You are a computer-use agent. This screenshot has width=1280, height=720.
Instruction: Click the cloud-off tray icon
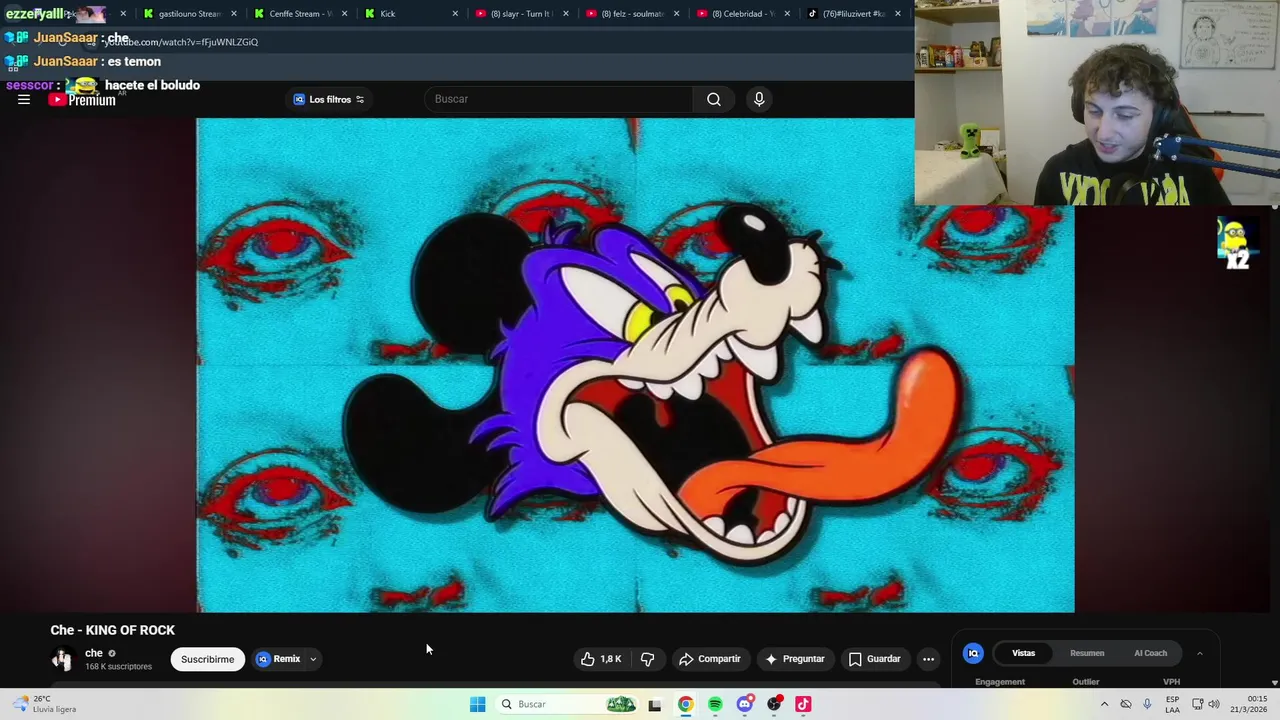[x=1126, y=704]
